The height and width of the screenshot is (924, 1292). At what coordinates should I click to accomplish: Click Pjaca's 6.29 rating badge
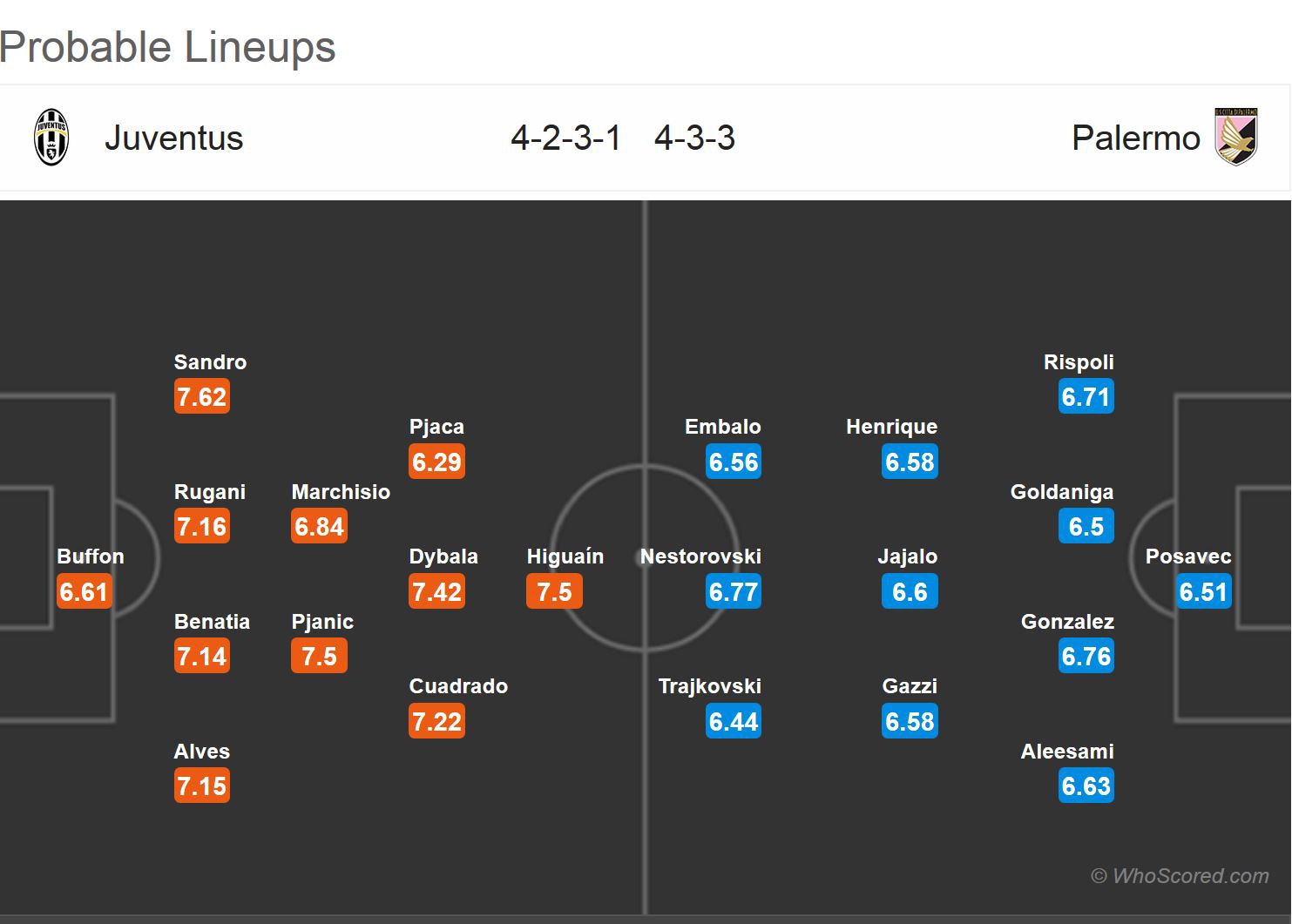(436, 462)
